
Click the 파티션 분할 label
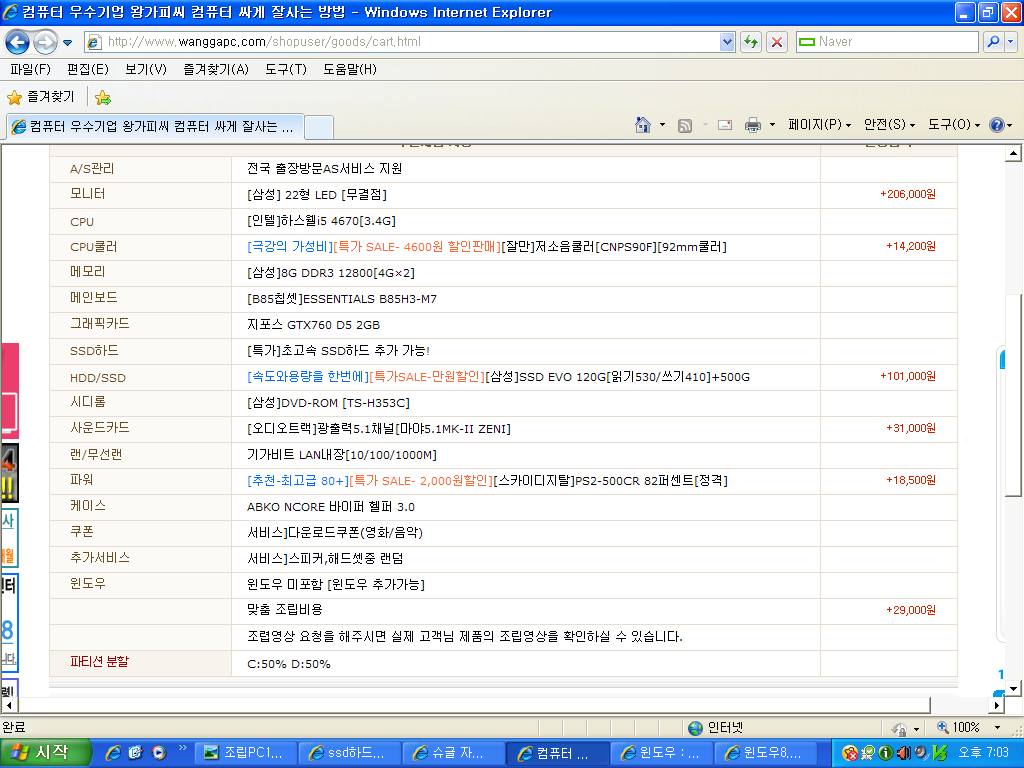(x=99, y=662)
